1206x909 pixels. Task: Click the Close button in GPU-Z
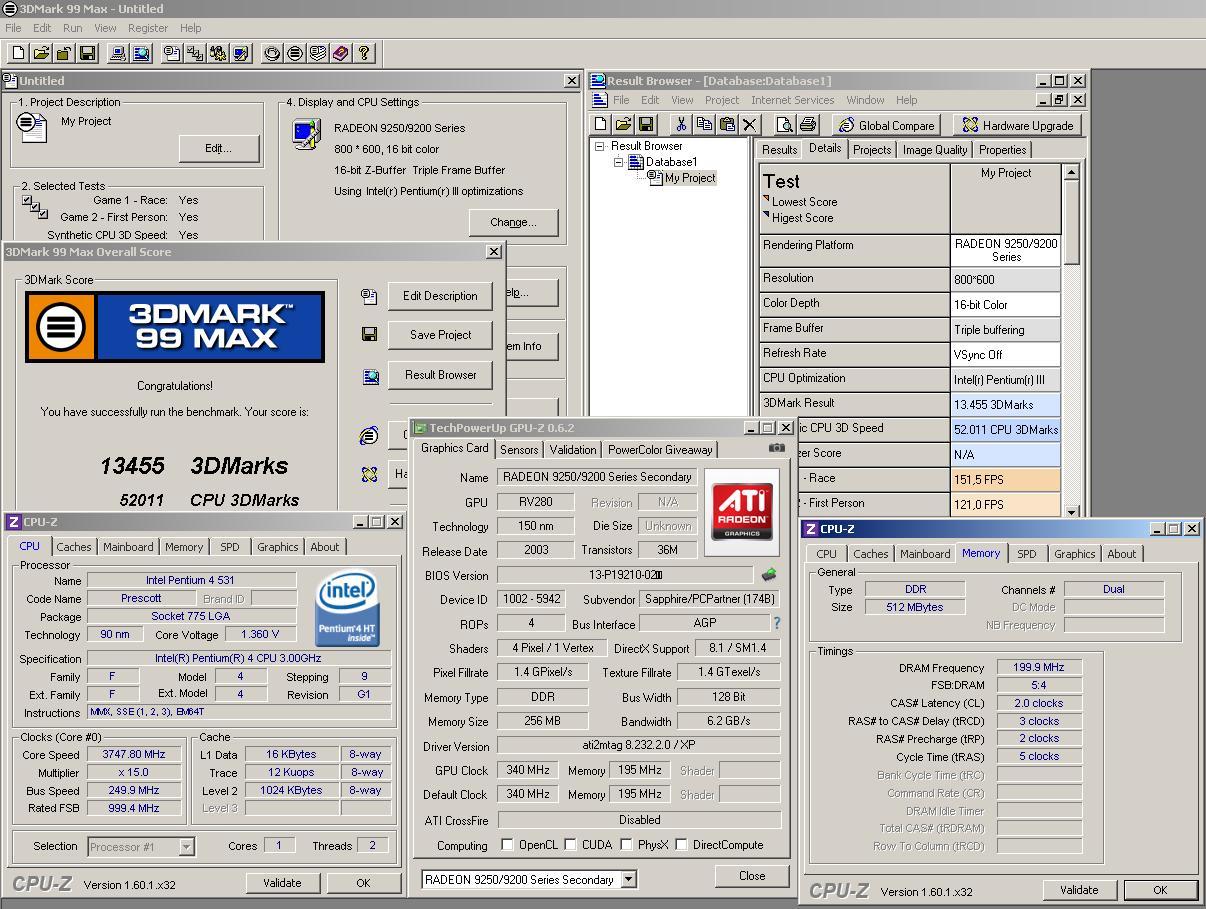tap(752, 875)
